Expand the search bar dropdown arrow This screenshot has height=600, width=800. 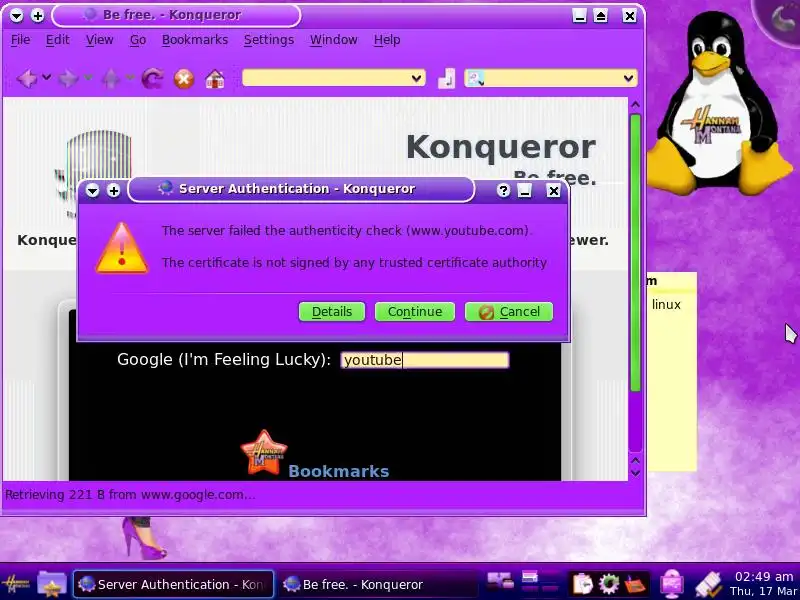click(628, 79)
